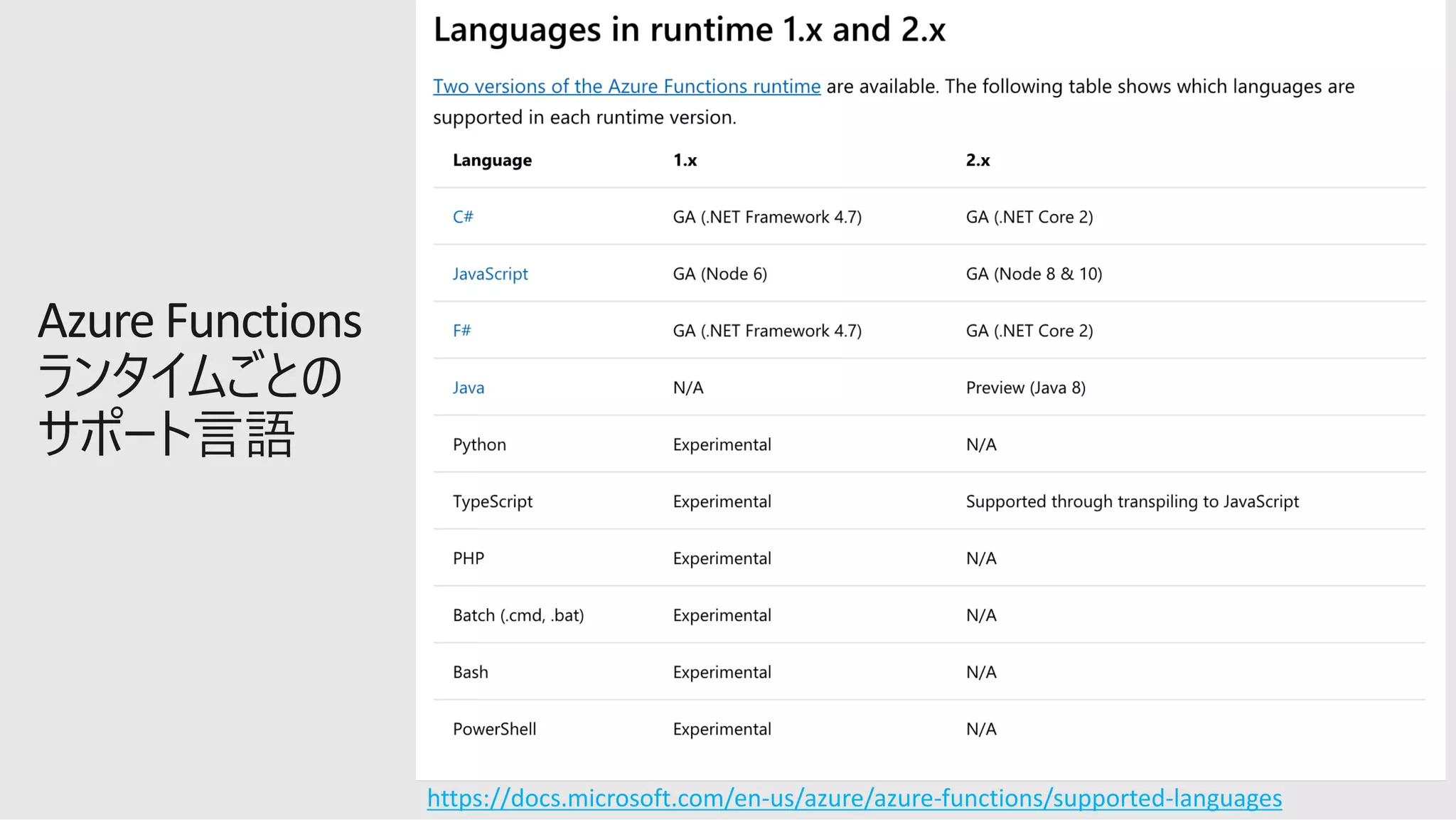Click the 'PHP' language cell
This screenshot has height=820, width=1456.
tap(469, 558)
